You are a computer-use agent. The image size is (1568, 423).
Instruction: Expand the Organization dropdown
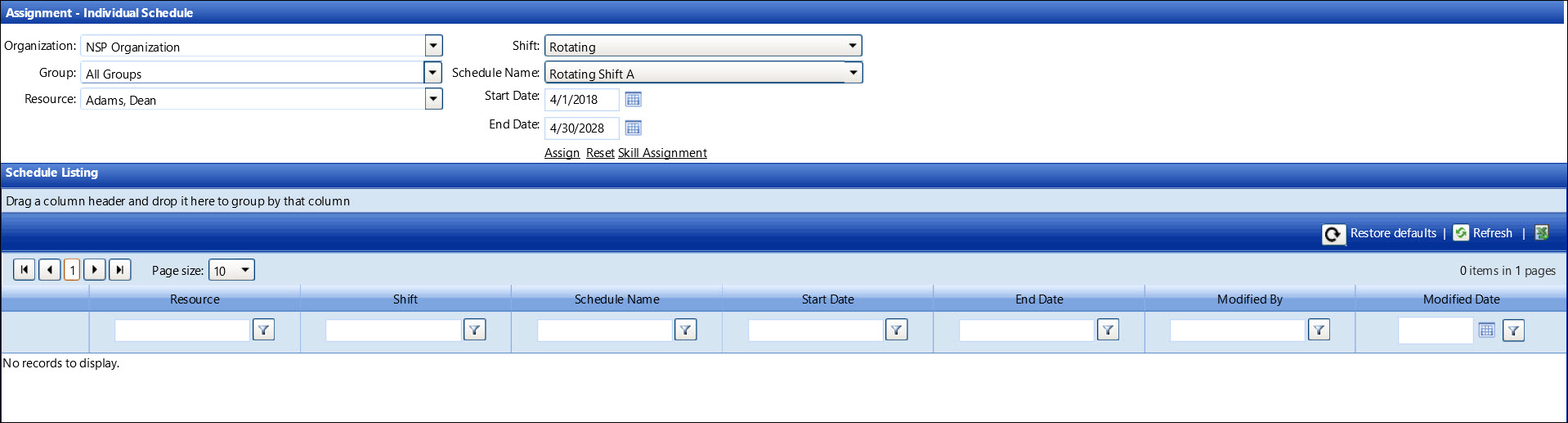(x=434, y=46)
